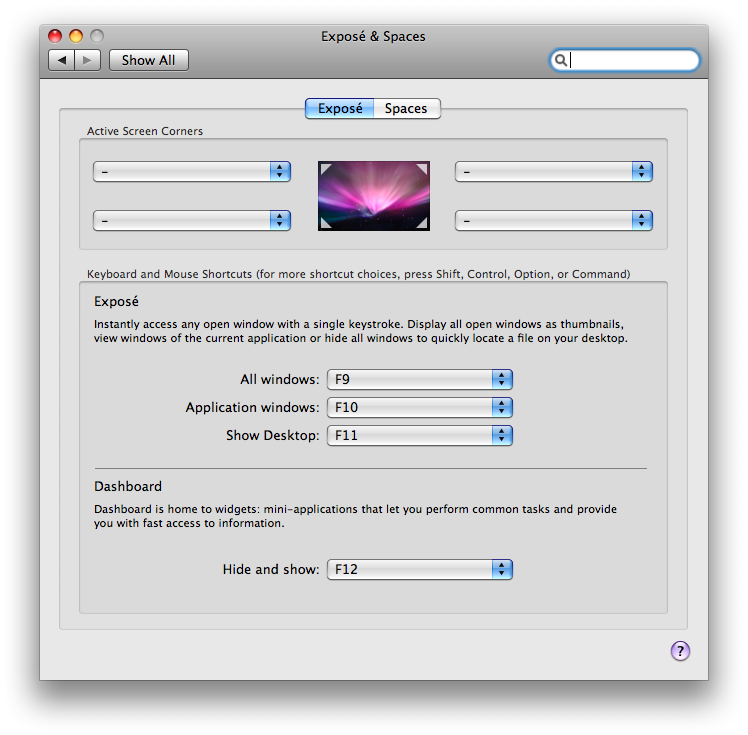Expand the All windows F9 shortcut dropdown
The width and height of the screenshot is (748, 735).
click(420, 379)
